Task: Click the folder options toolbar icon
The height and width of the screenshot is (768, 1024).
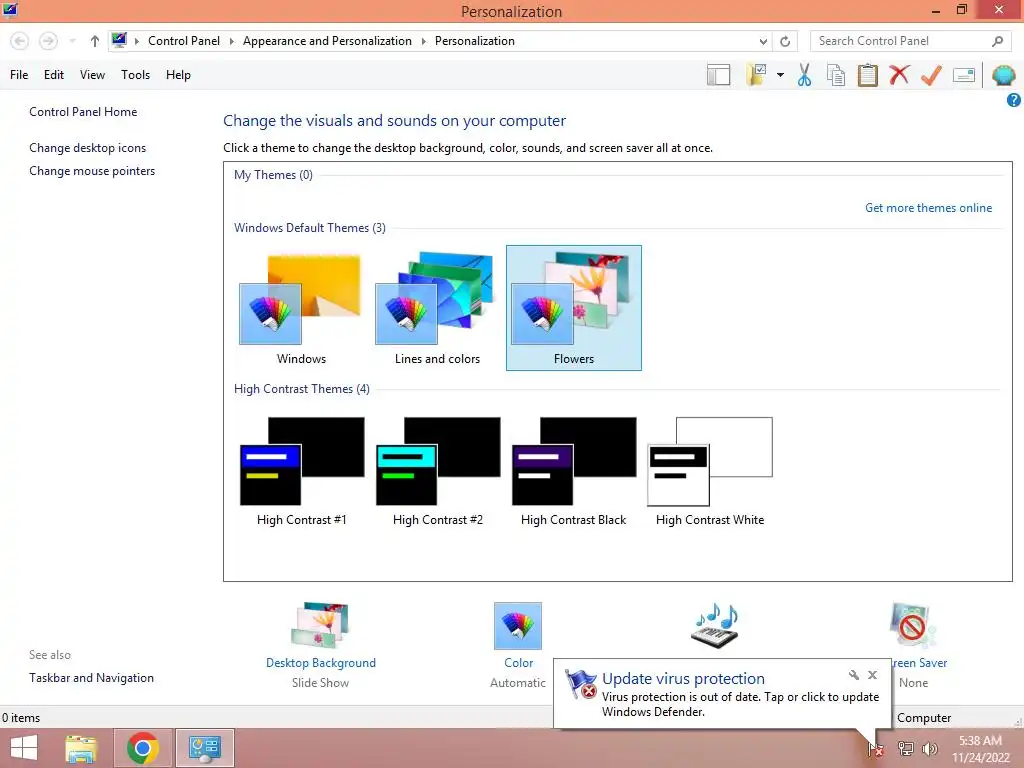Action: (757, 75)
